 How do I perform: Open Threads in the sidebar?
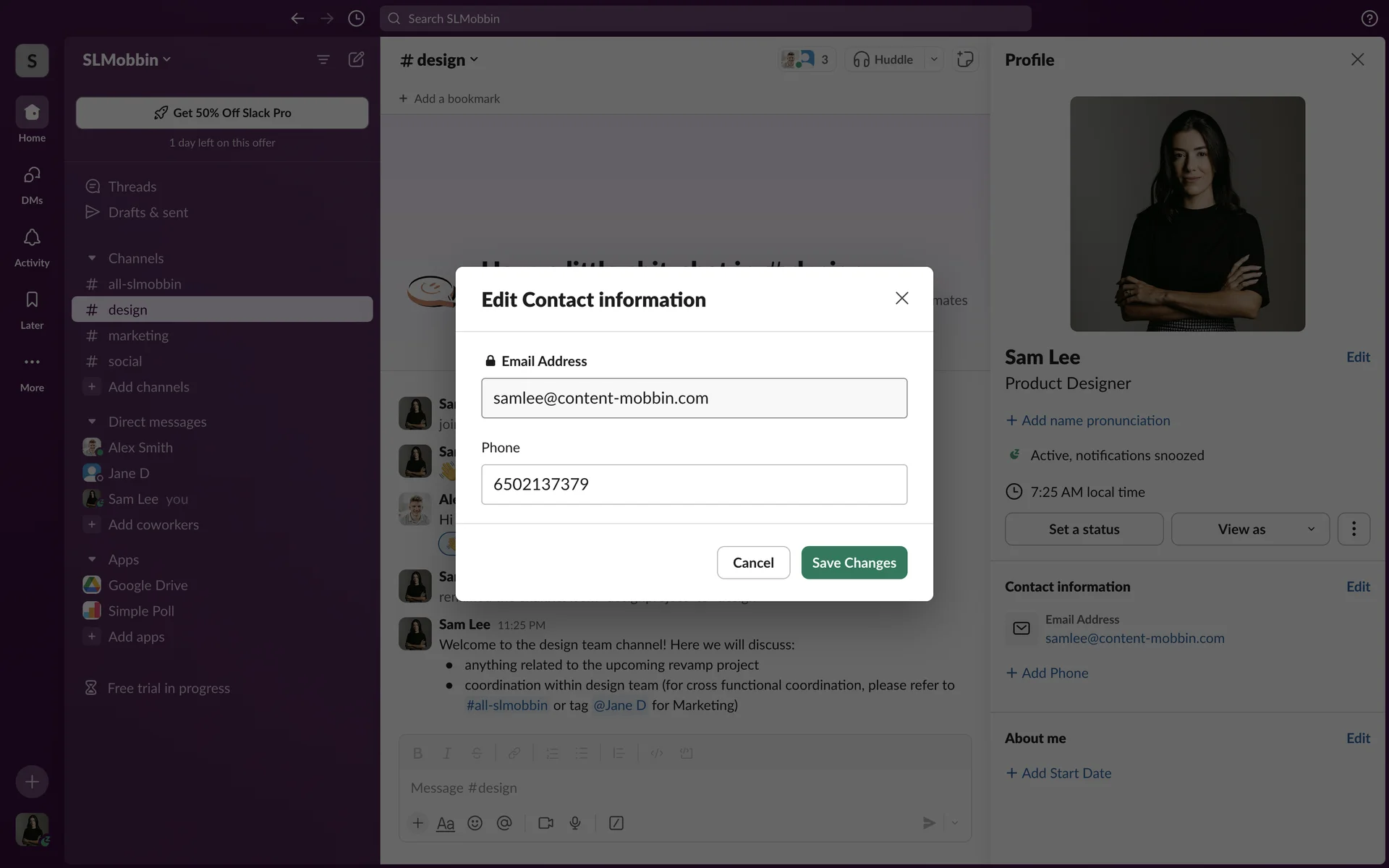(x=132, y=187)
